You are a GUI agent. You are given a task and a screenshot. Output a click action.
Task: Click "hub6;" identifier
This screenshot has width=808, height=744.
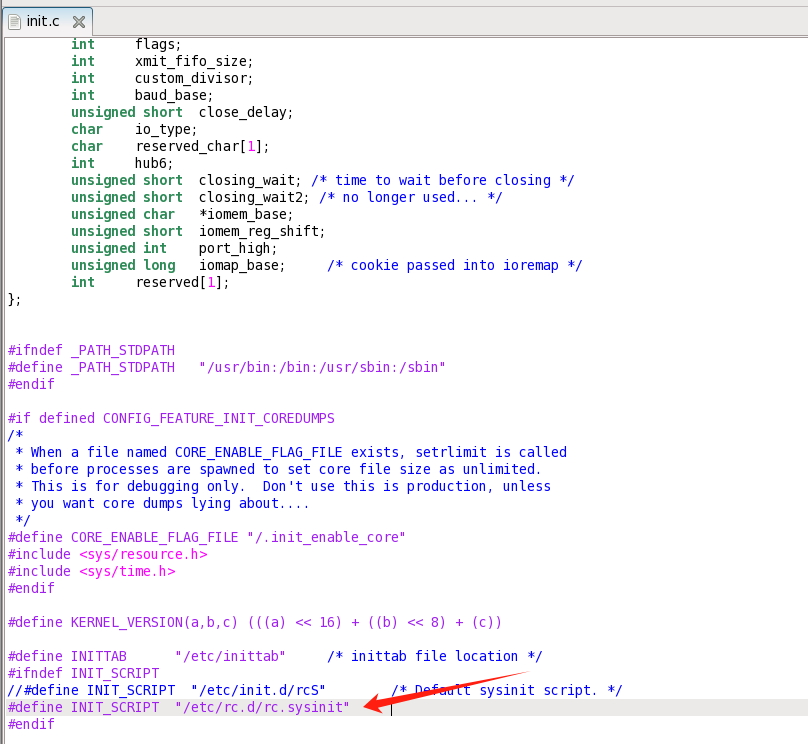click(x=154, y=163)
